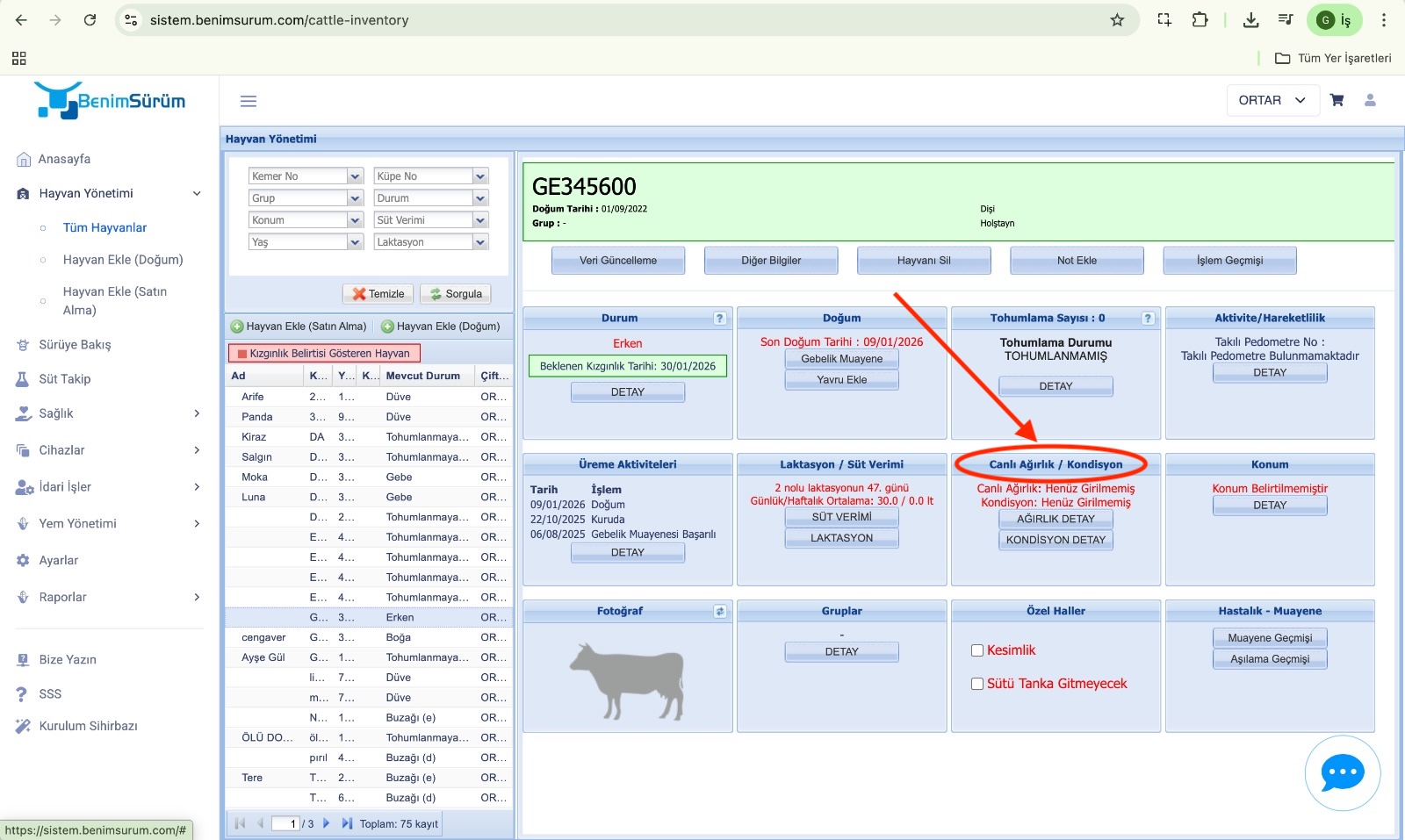
Task: Click the Veri Güncelleme button
Action: click(618, 261)
